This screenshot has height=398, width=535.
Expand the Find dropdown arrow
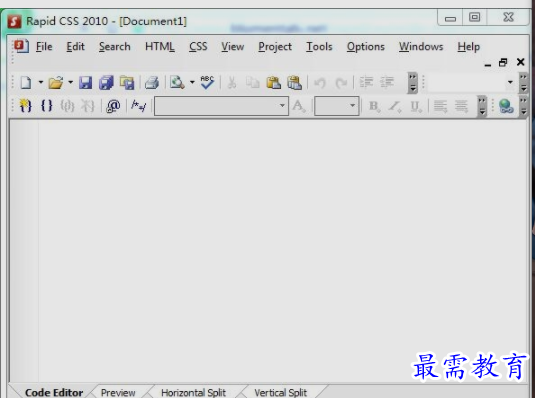192,82
